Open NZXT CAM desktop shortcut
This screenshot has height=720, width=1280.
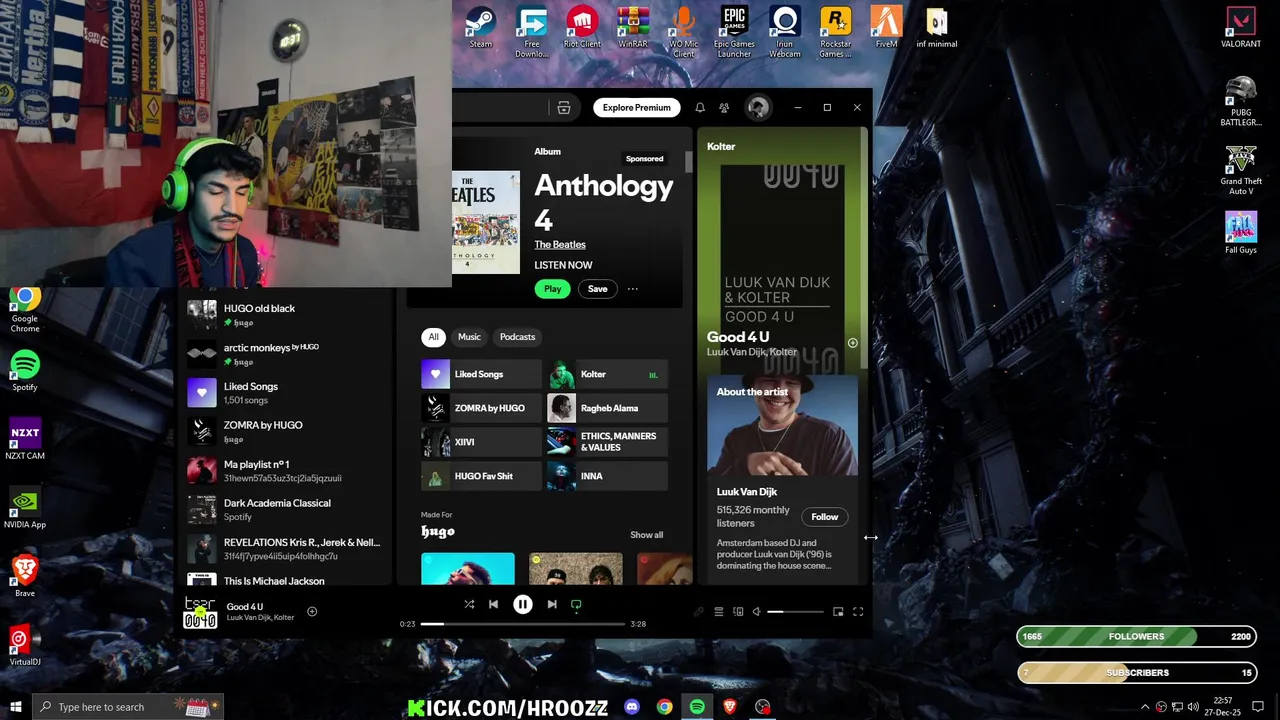click(x=25, y=439)
